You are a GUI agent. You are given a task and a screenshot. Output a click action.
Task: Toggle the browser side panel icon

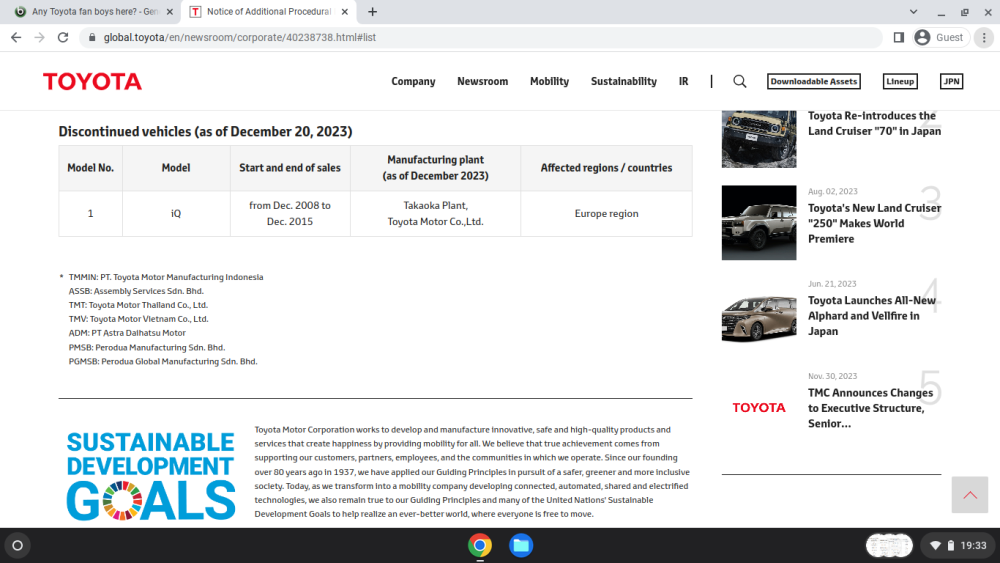tap(899, 38)
